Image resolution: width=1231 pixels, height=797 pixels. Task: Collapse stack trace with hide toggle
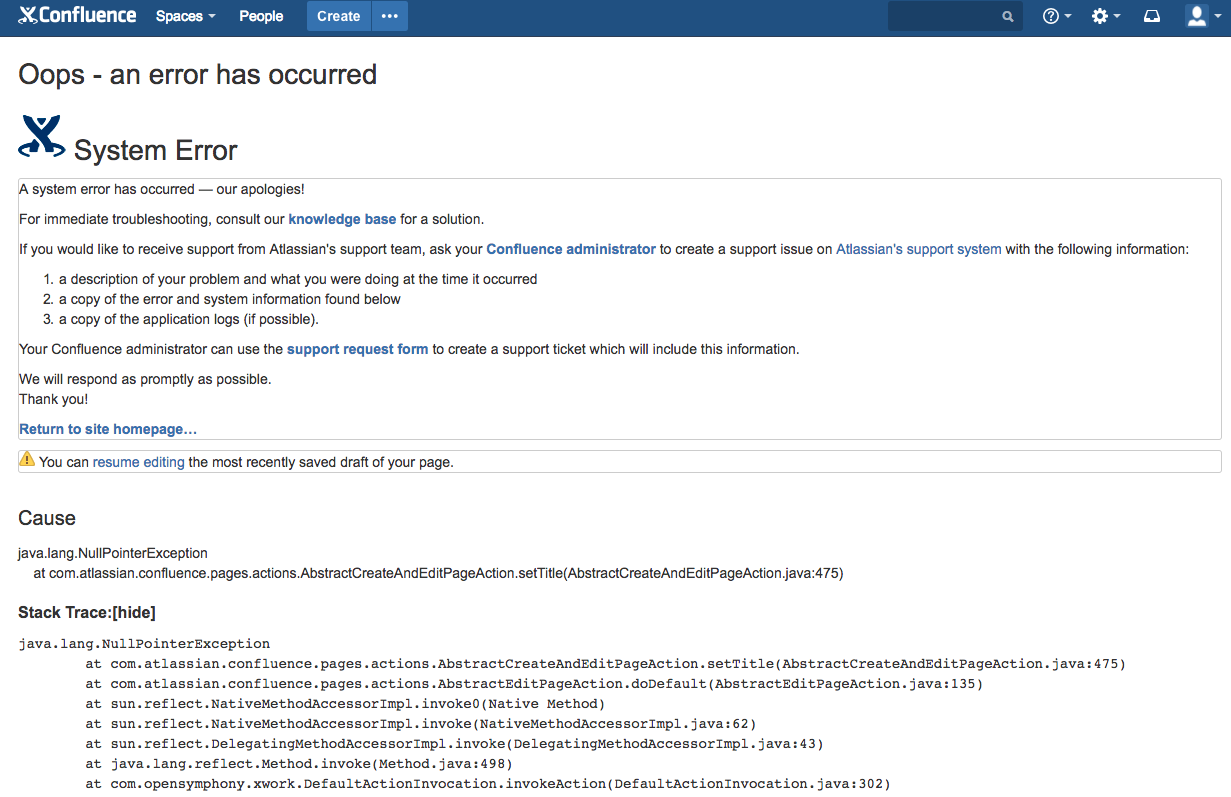coord(133,612)
